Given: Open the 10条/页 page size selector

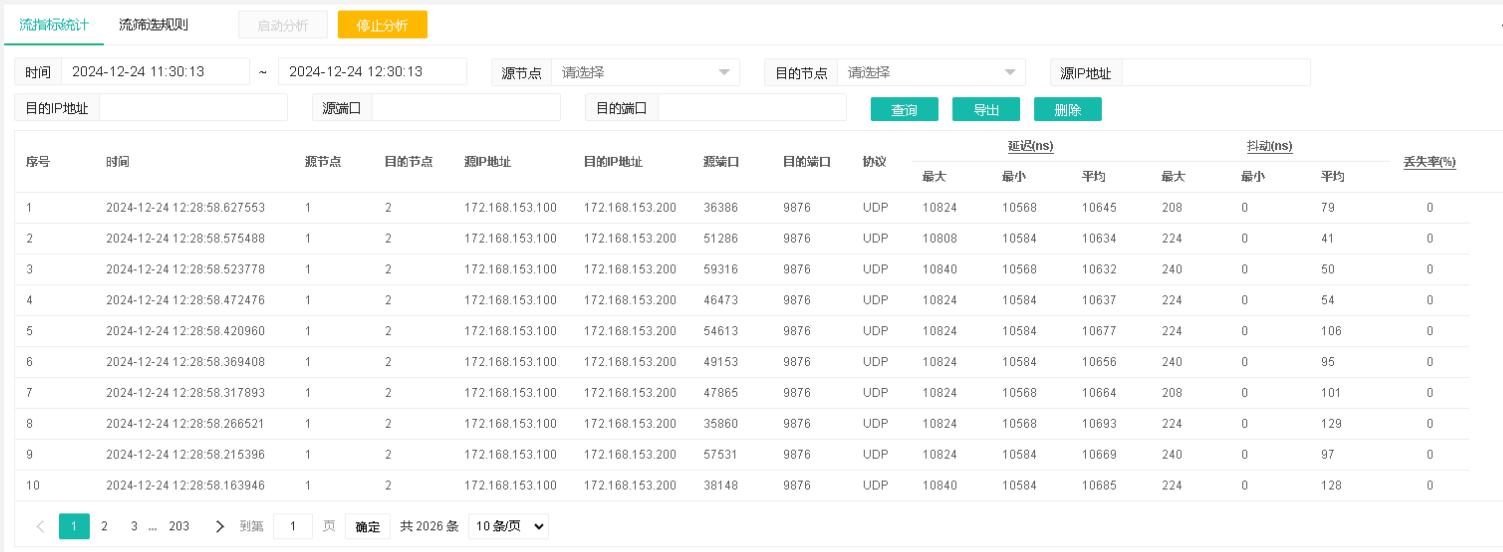Looking at the screenshot, I should (x=508, y=527).
